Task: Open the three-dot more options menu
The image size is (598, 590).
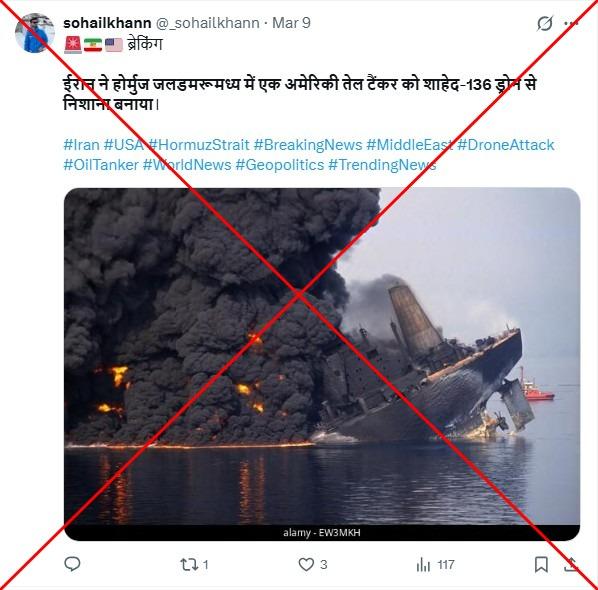Action: [x=571, y=23]
